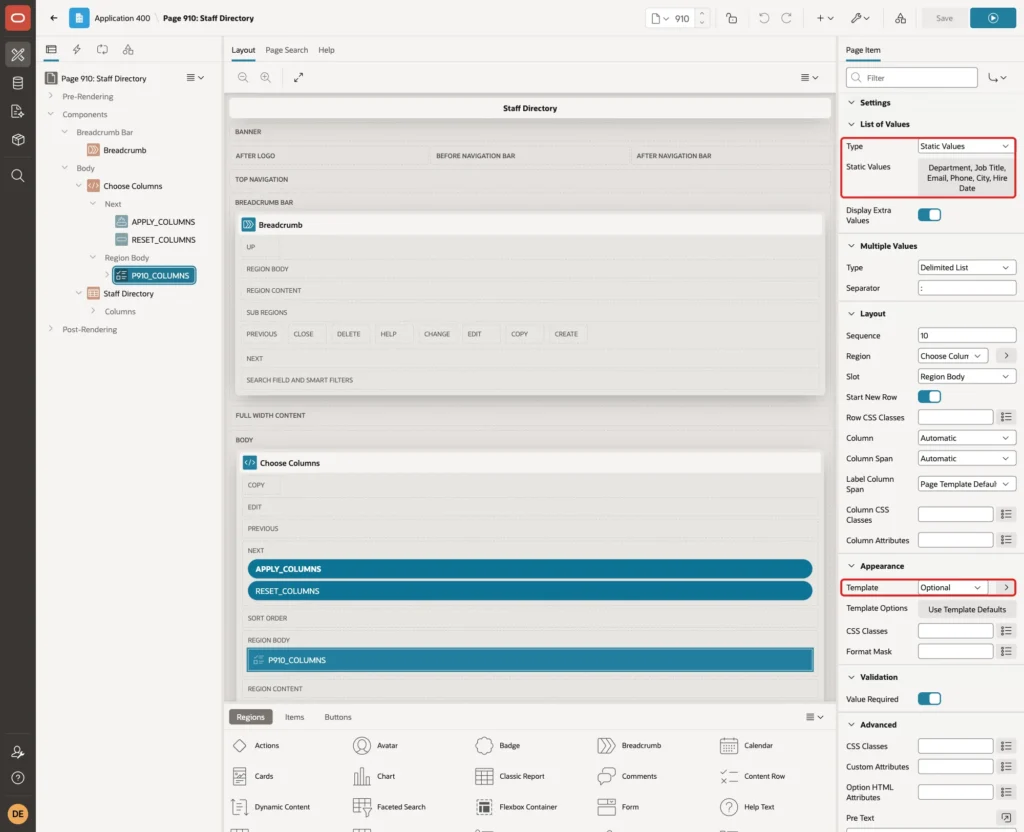Go to Choose Columns region arrow
This screenshot has height=832, width=1024.
(1006, 356)
